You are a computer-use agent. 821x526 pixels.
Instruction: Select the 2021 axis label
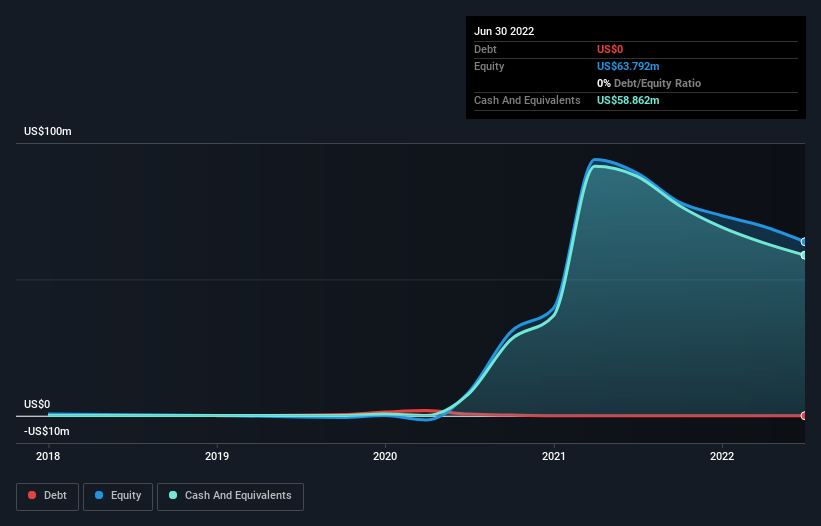click(553, 456)
